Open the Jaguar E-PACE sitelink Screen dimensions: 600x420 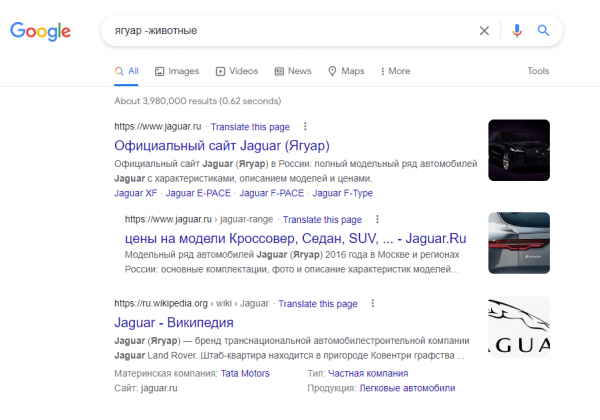pyautogui.click(x=198, y=193)
